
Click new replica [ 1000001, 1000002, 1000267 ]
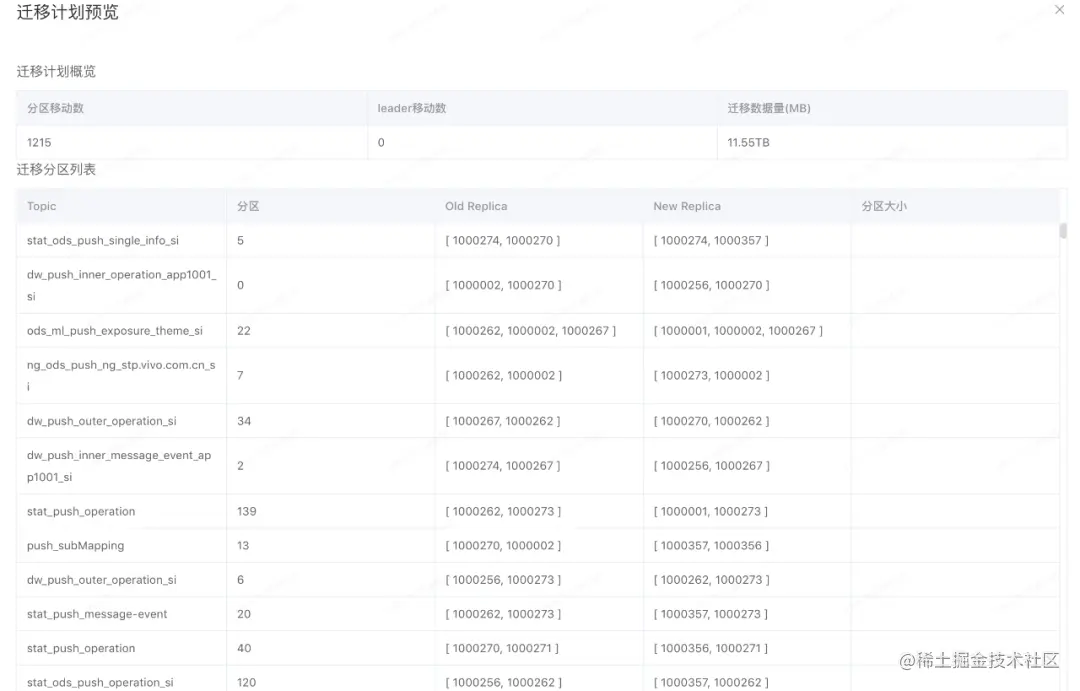click(738, 331)
